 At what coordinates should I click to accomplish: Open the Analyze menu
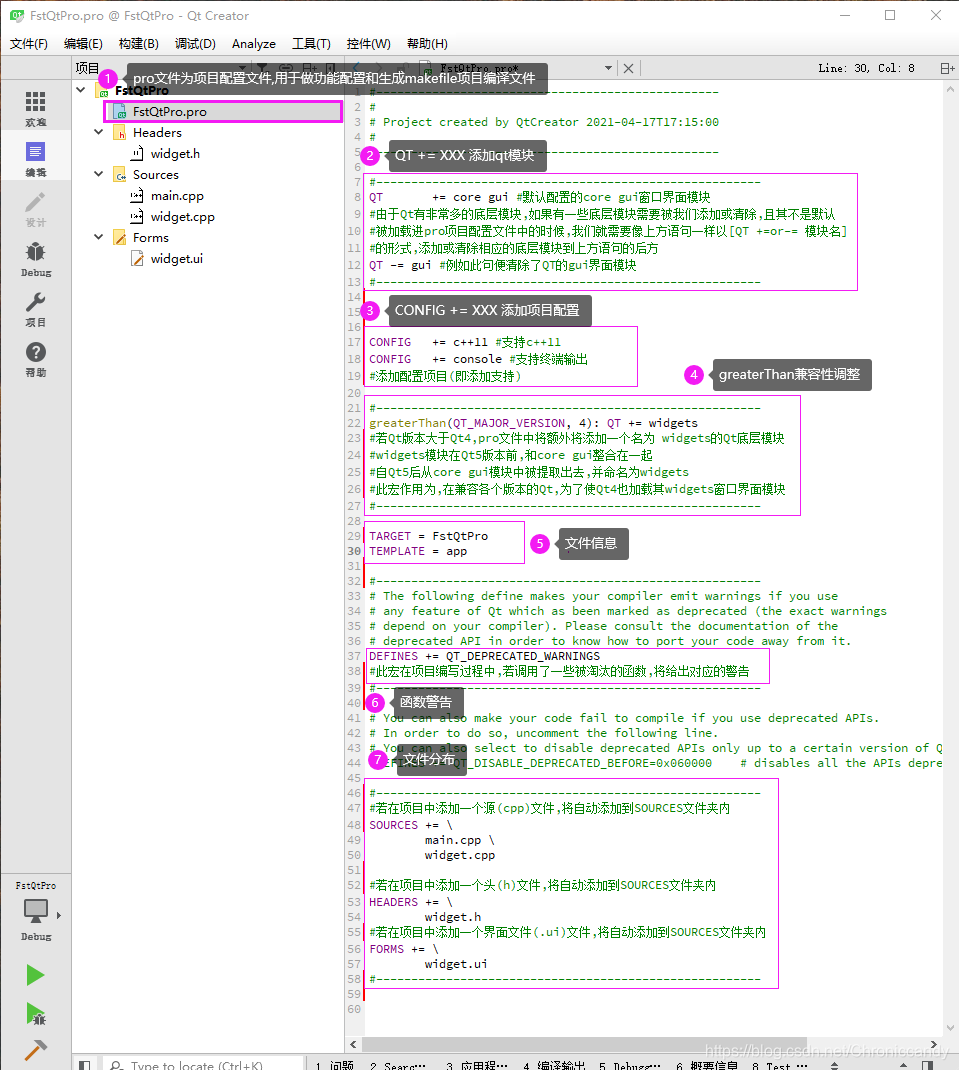pyautogui.click(x=254, y=44)
